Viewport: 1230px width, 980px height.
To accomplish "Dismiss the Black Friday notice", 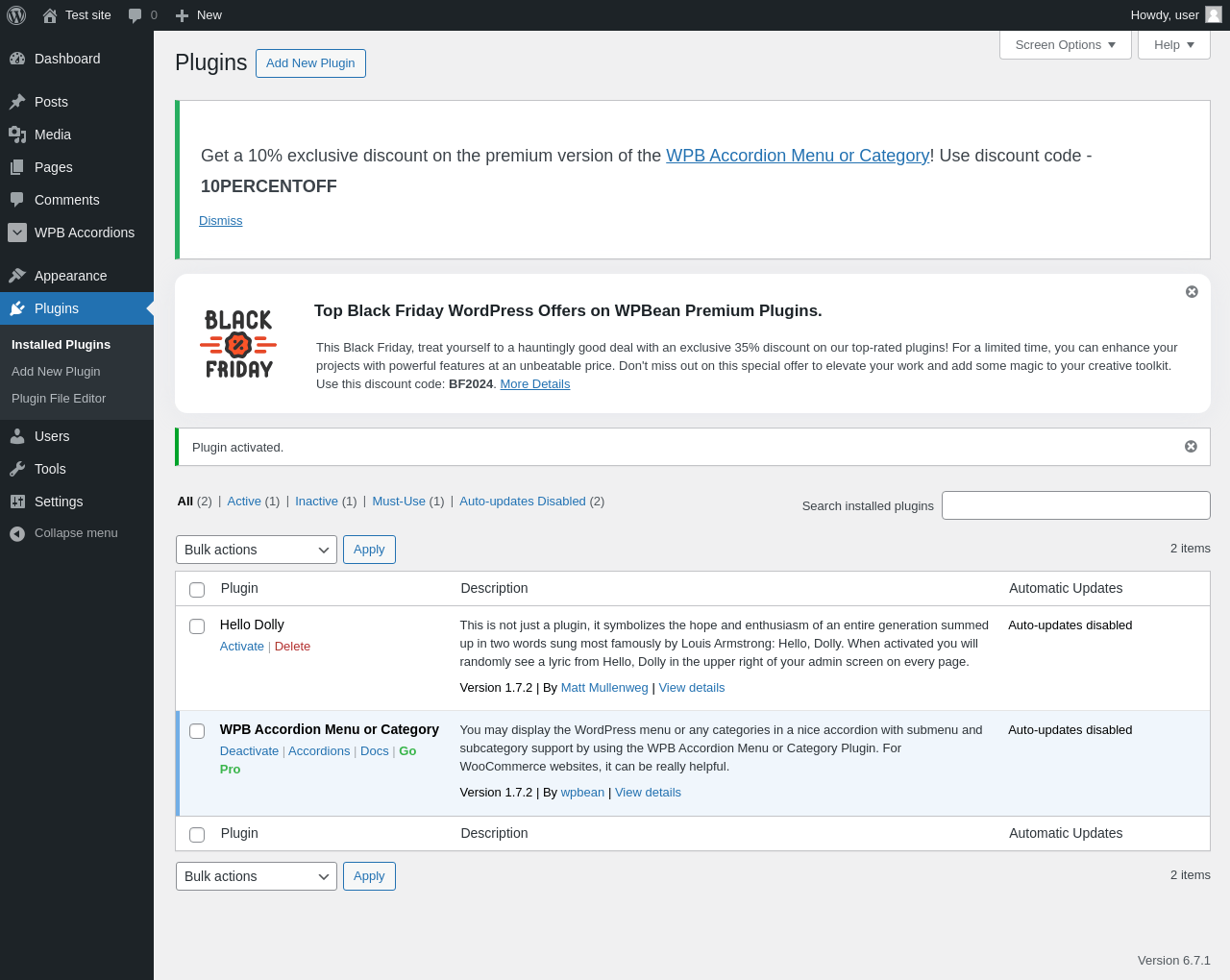I will pyautogui.click(x=1192, y=292).
